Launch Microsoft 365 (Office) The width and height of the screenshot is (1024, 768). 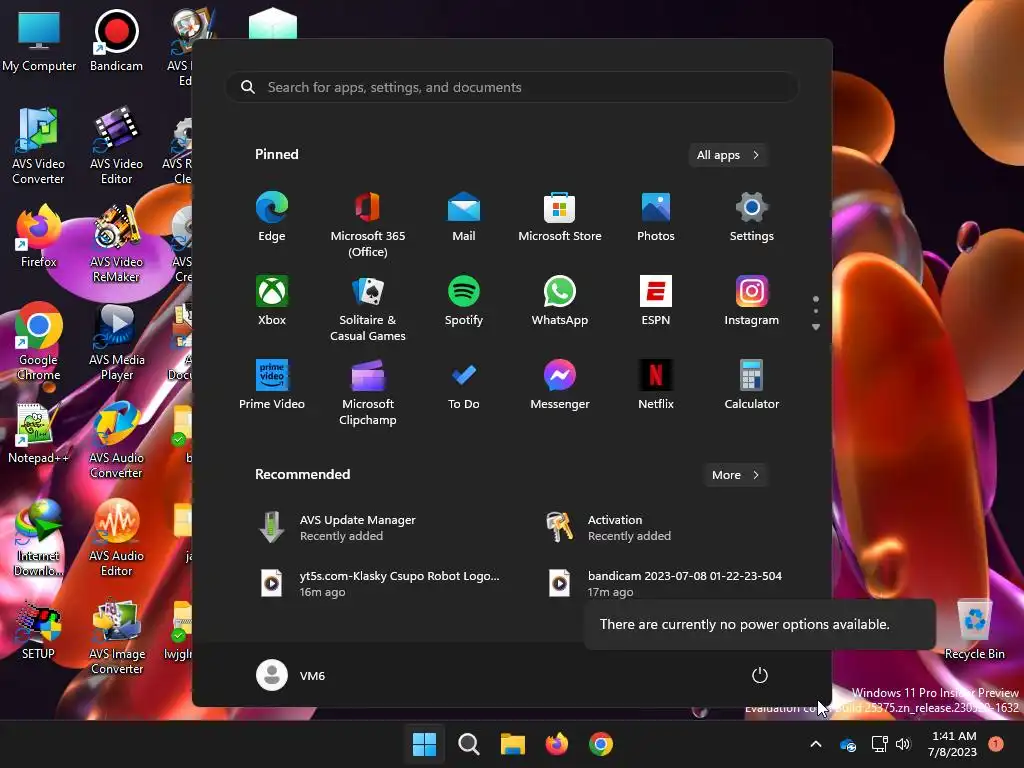click(x=368, y=224)
